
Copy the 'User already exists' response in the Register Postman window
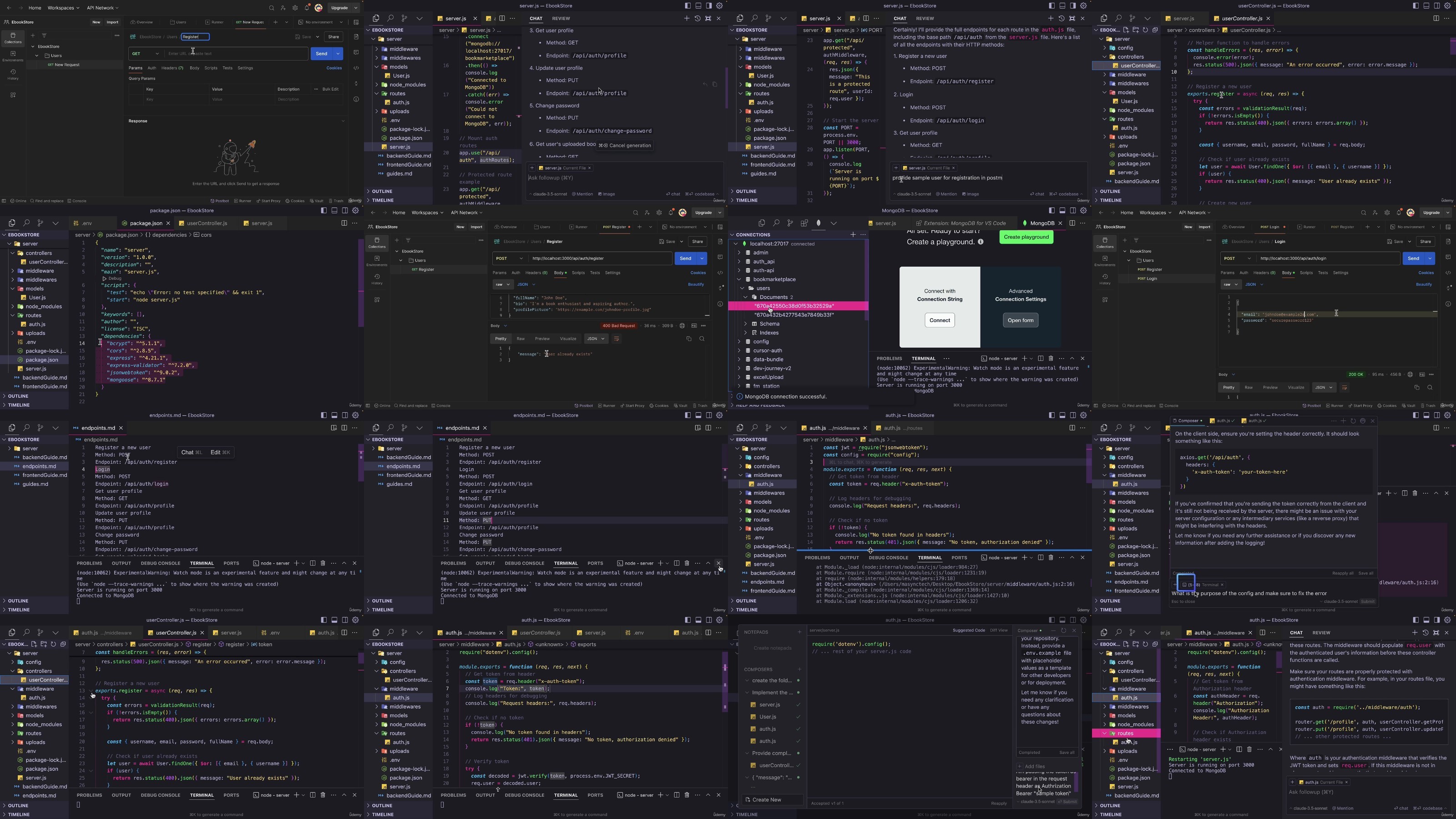point(688,339)
